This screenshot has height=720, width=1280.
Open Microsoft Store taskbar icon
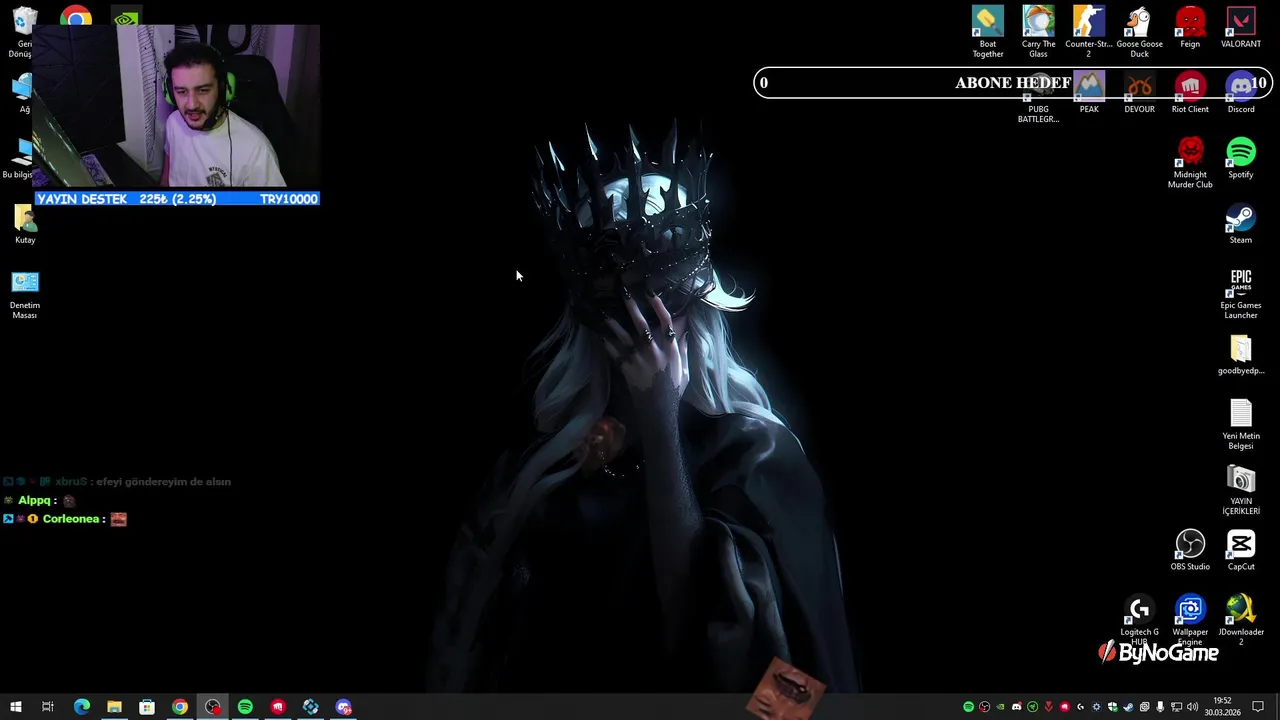(147, 707)
